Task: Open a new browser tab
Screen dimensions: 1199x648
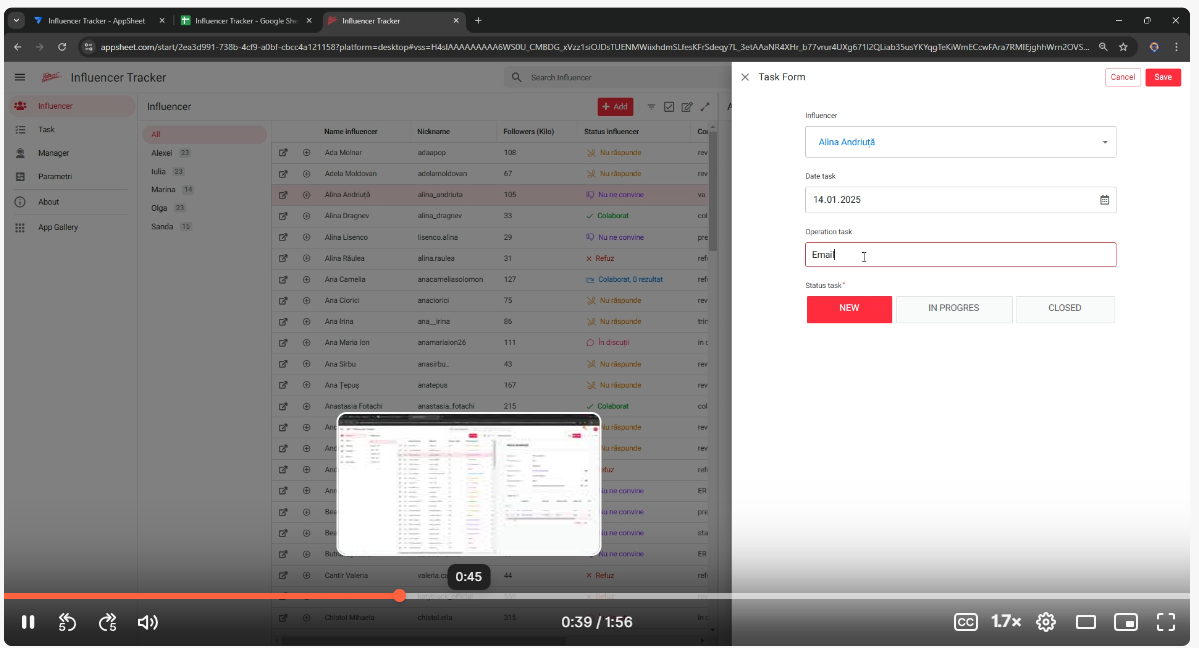Action: tap(478, 21)
